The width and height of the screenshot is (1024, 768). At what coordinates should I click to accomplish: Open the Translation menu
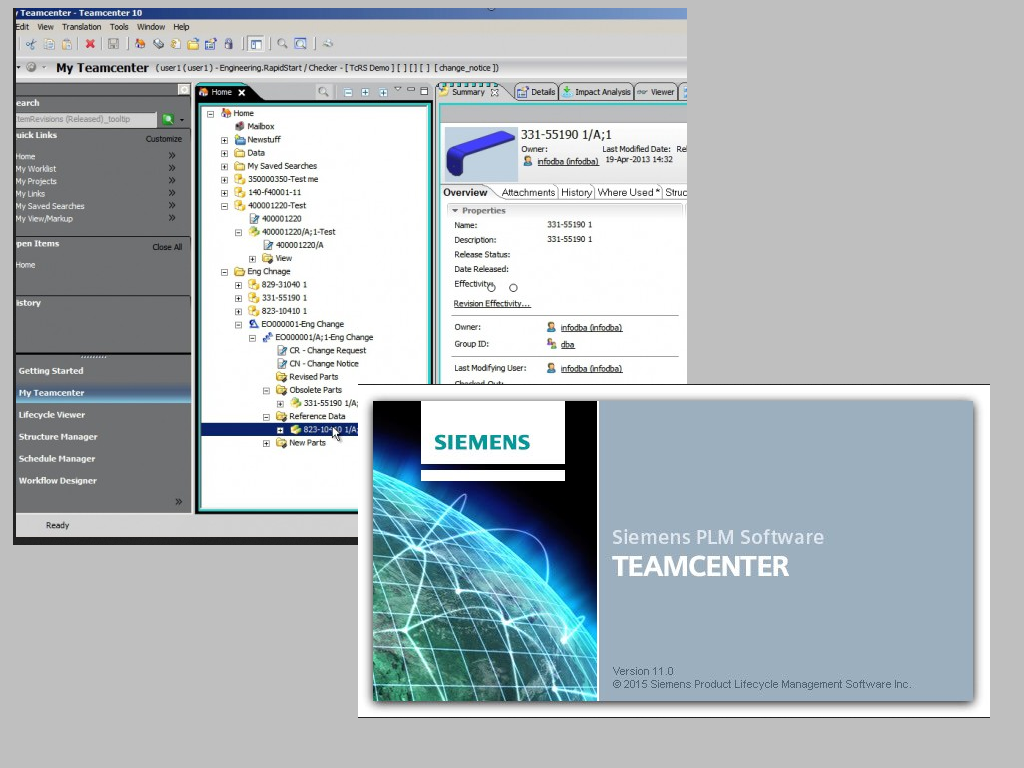pyautogui.click(x=82, y=27)
